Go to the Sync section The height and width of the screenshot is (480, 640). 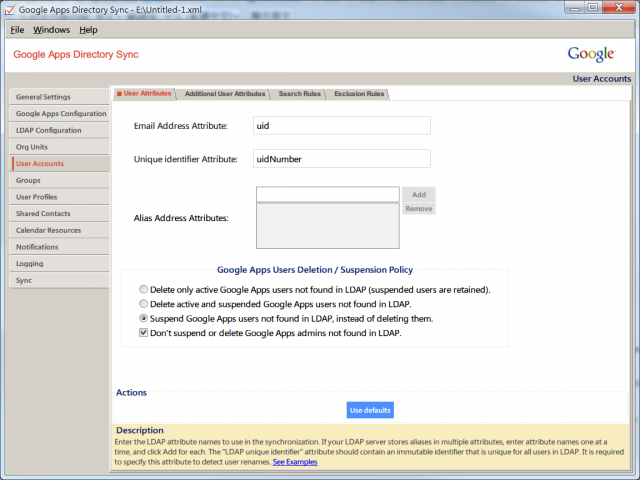[60, 280]
